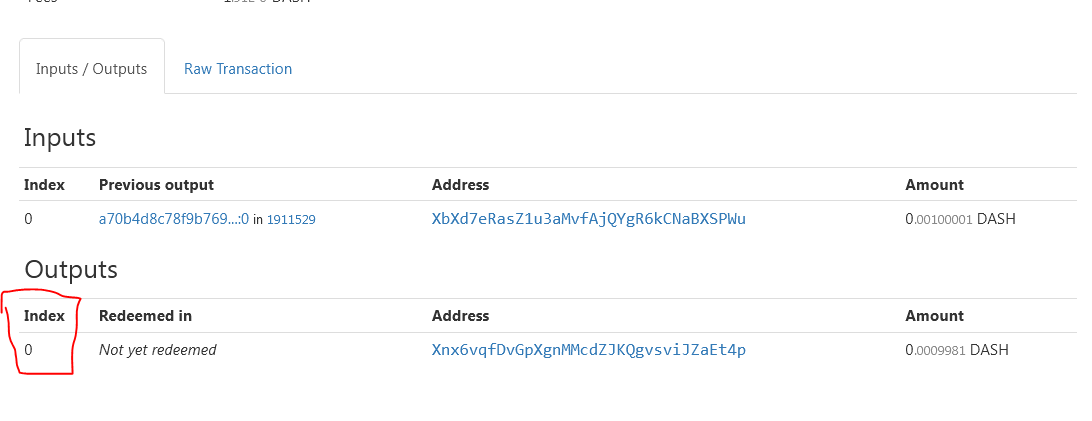Image resolution: width=1092 pixels, height=421 pixels.
Task: Click the output index value 0
Action: pos(29,350)
